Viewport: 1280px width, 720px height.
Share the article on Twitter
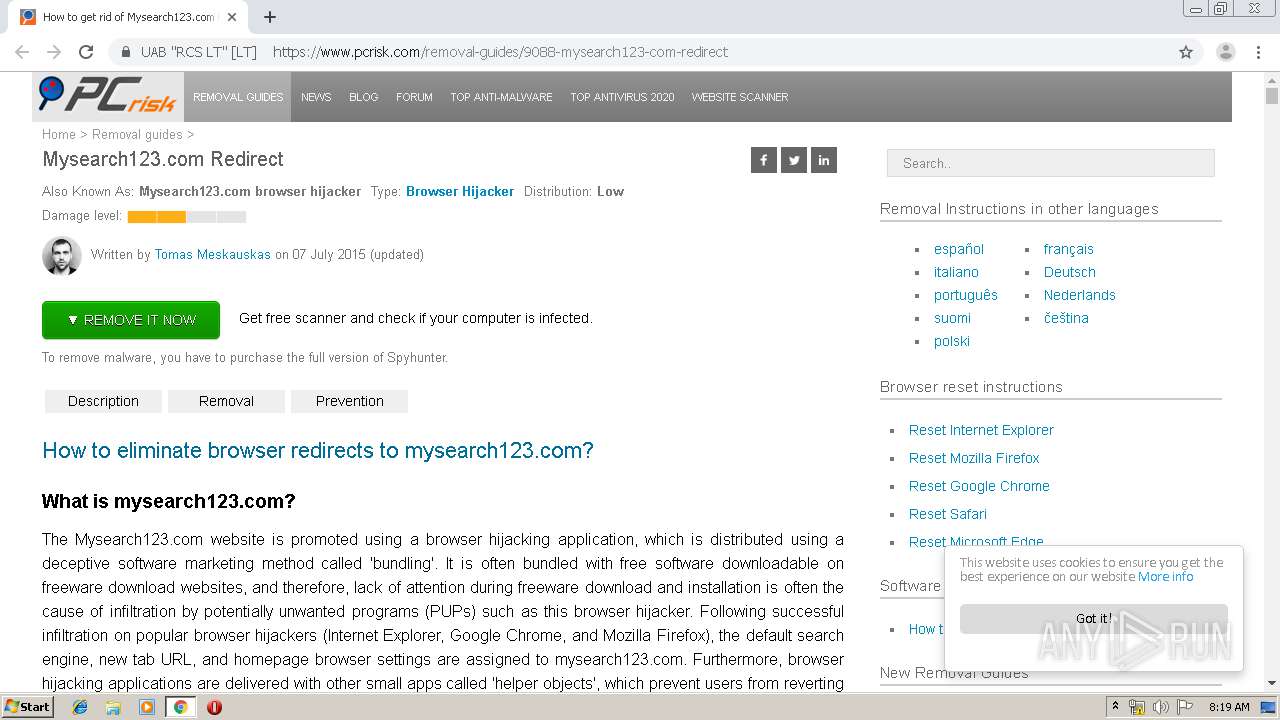794,160
